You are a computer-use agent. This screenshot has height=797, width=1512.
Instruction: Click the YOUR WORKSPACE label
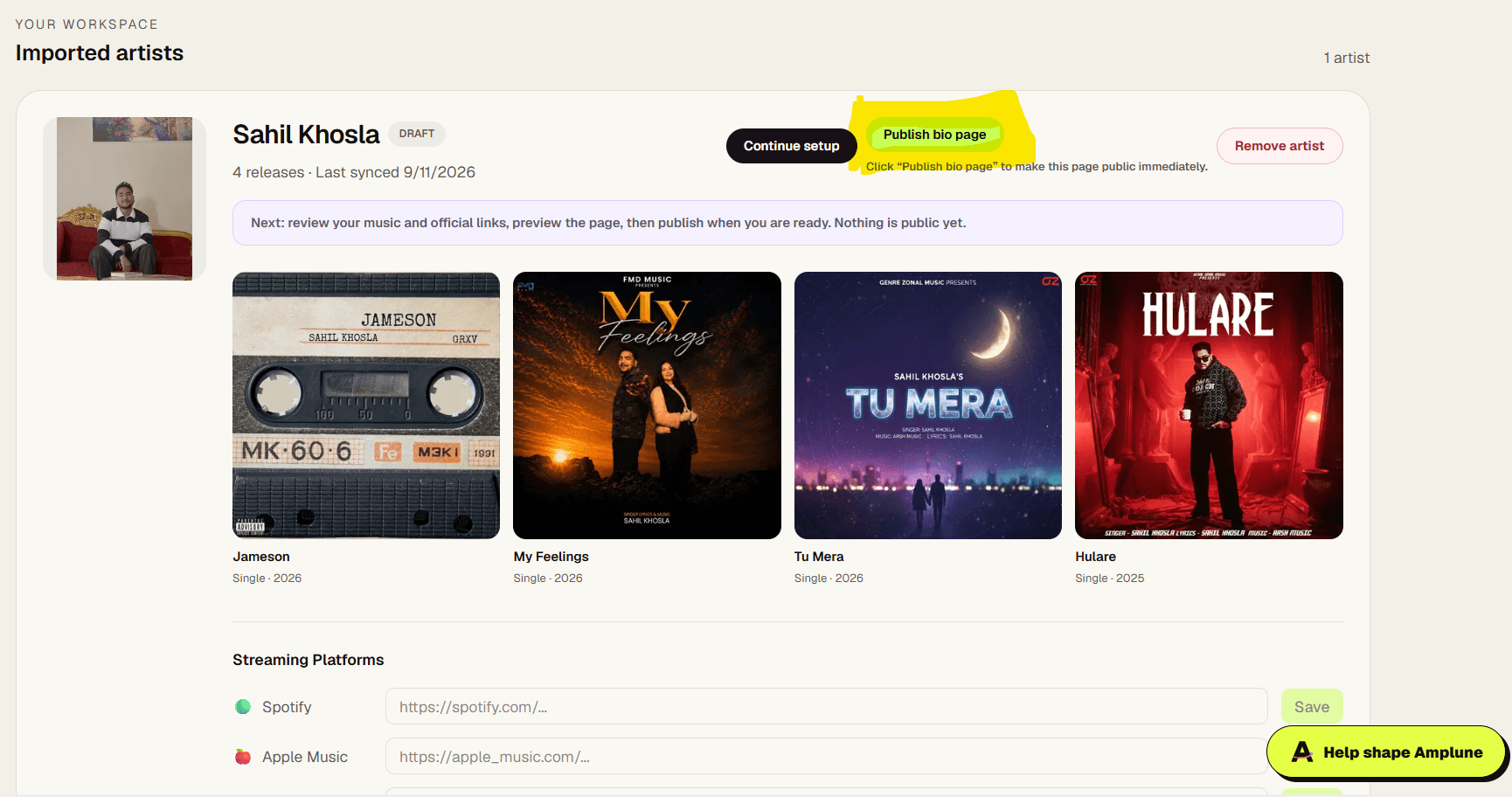[87, 24]
